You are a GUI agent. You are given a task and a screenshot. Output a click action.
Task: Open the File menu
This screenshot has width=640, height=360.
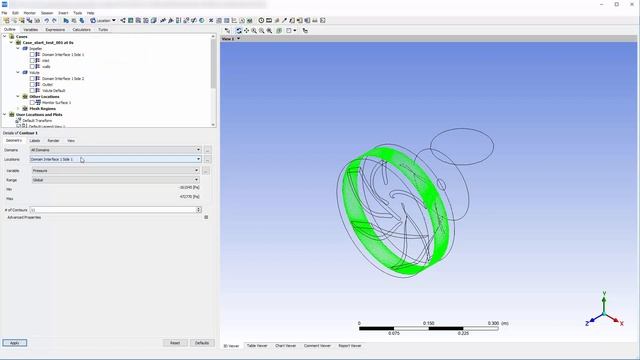[x=4, y=13]
